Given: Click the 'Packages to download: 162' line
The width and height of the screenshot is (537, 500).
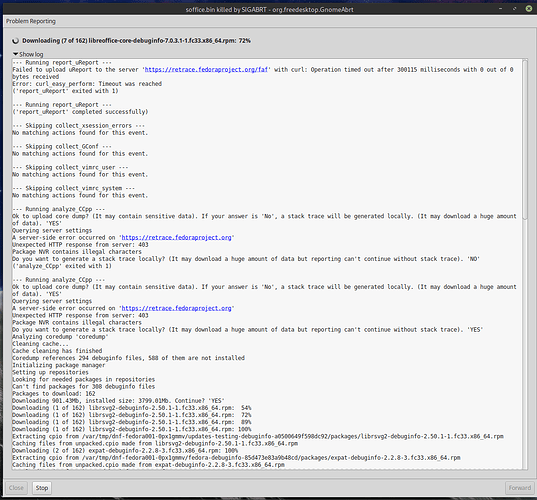Looking at the screenshot, I should (x=54, y=393).
